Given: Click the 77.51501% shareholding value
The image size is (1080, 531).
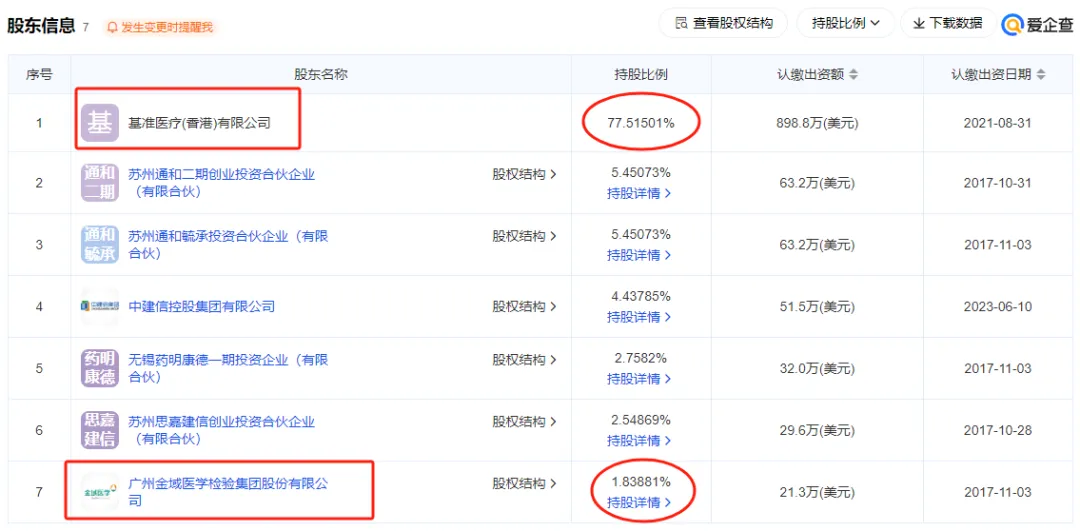Looking at the screenshot, I should (641, 123).
